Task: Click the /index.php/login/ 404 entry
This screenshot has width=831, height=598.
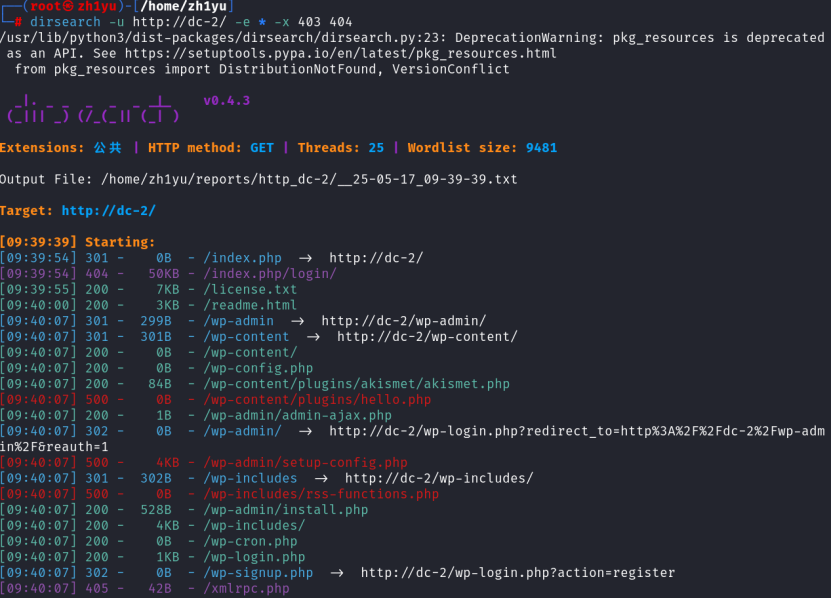Action: pyautogui.click(x=270, y=273)
